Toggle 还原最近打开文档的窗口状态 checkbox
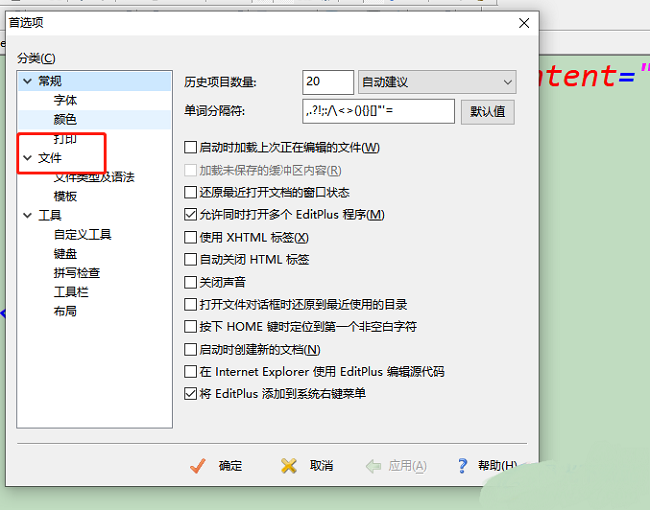 point(190,192)
